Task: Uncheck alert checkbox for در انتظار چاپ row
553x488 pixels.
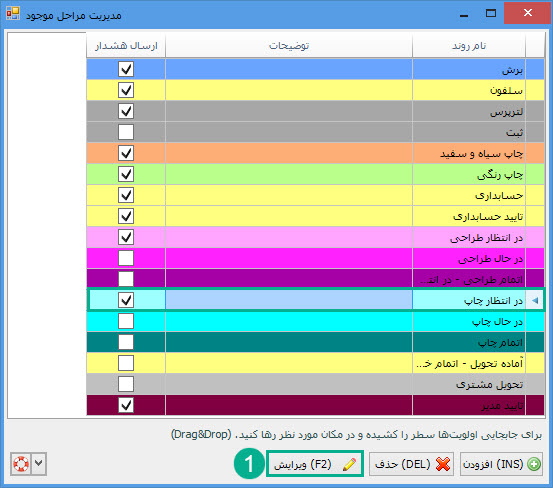Action: coord(126,300)
